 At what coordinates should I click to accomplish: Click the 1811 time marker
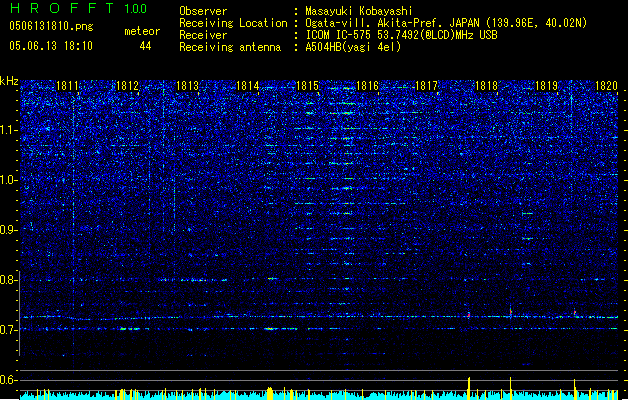pos(67,86)
